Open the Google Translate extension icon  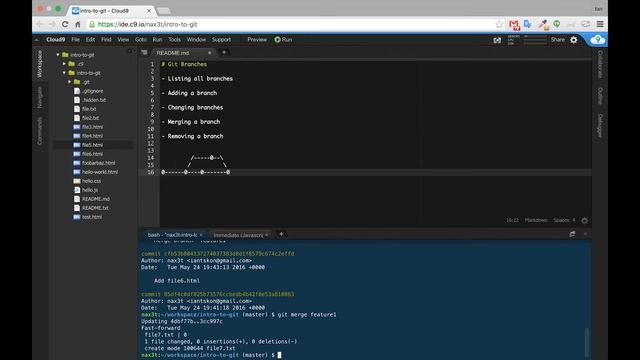point(528,24)
